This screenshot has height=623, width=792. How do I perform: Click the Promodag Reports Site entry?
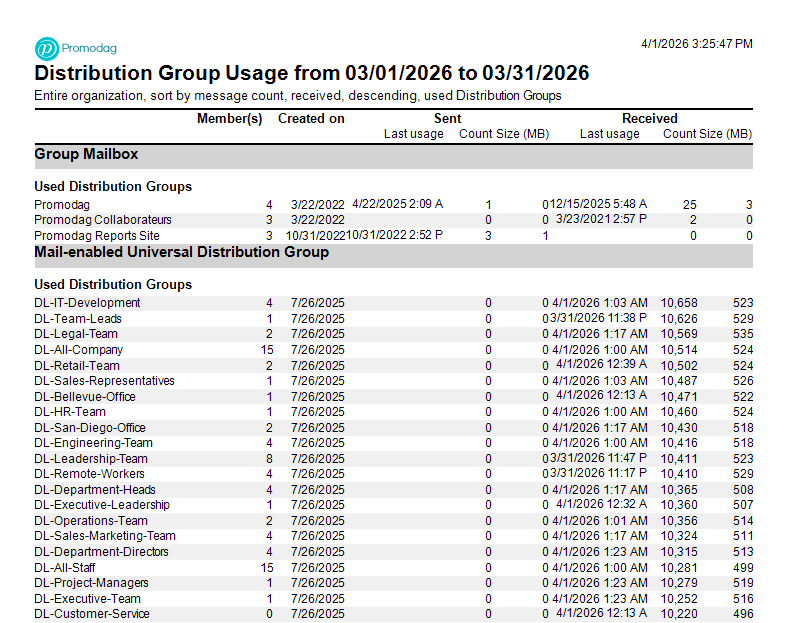pyautogui.click(x=96, y=236)
